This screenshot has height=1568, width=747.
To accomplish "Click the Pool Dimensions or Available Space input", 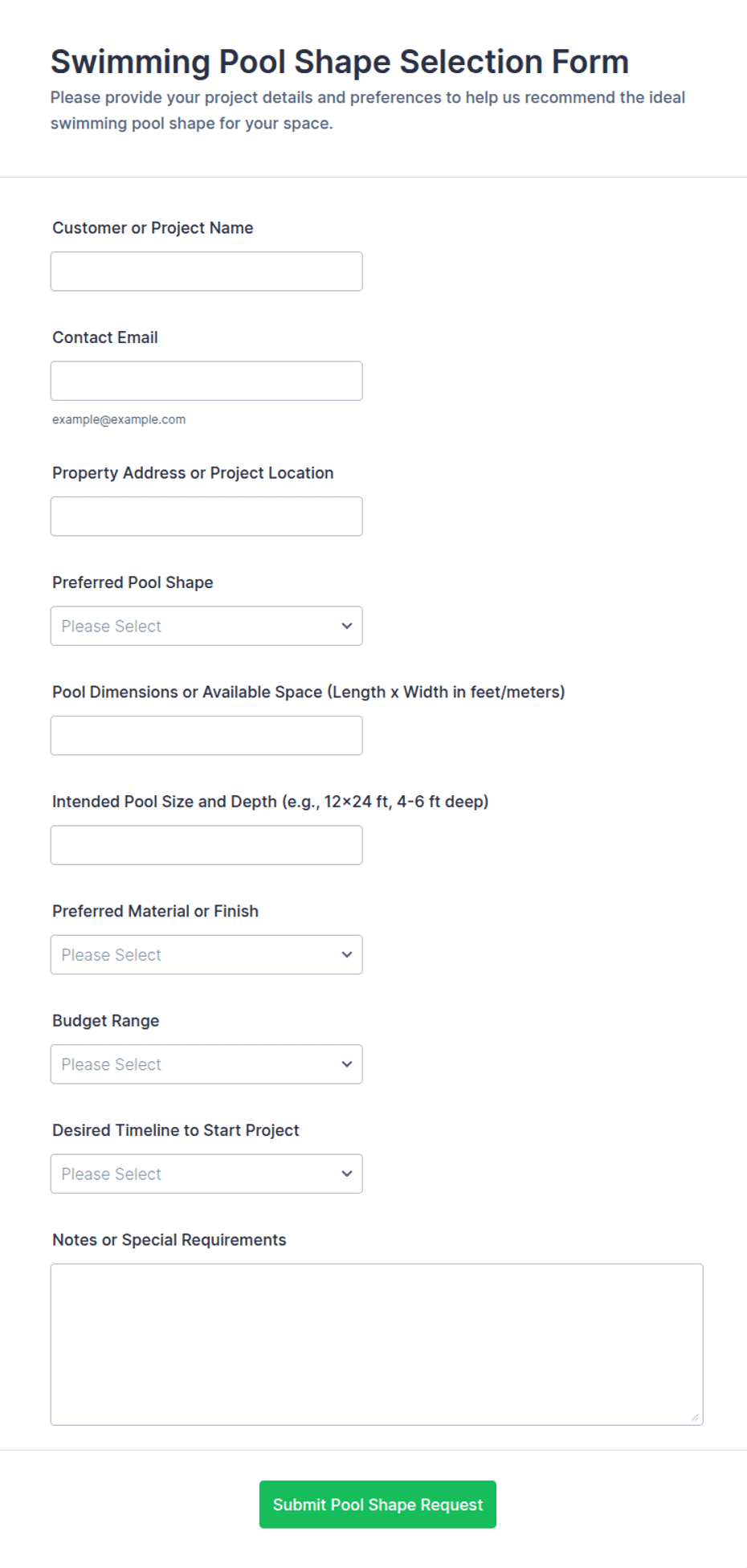I will [206, 736].
